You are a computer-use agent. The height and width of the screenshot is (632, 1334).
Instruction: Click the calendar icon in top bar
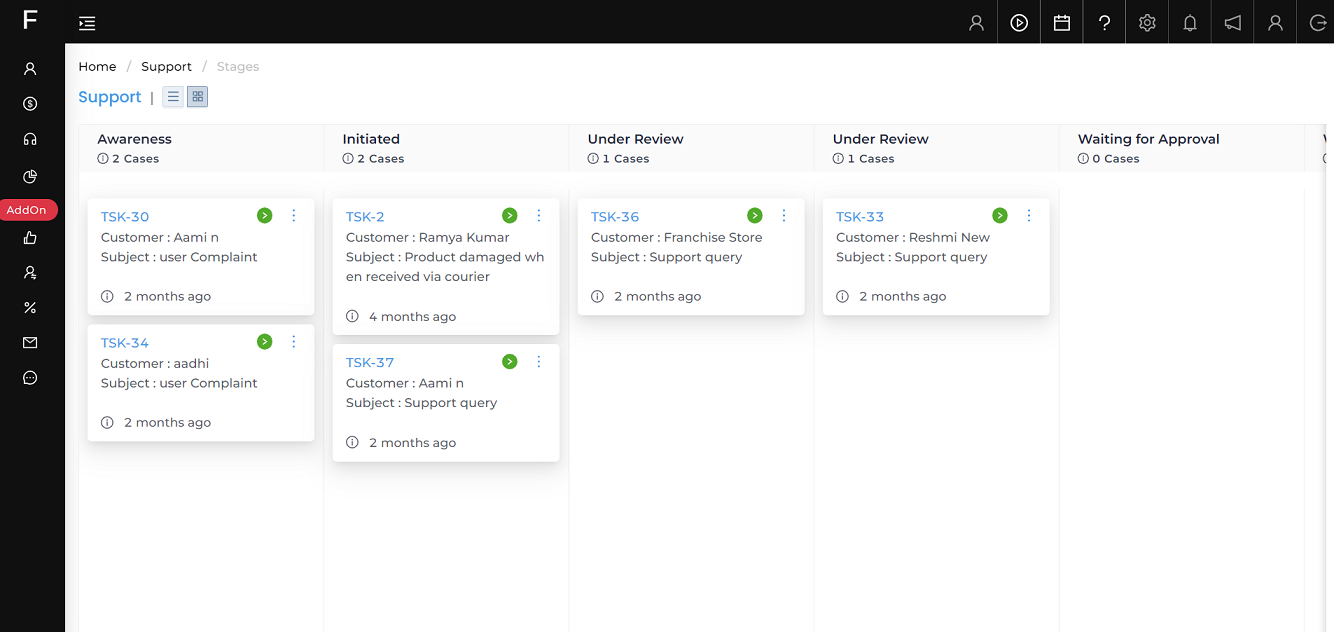(1062, 23)
